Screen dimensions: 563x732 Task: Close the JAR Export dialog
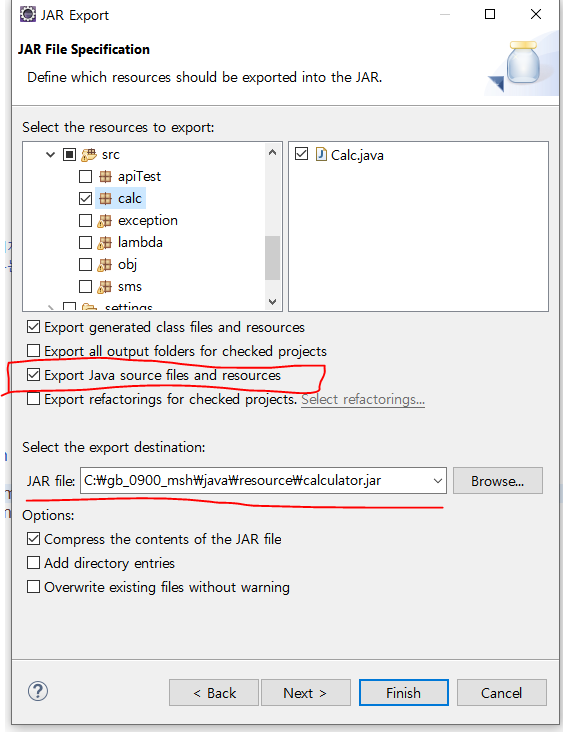pyautogui.click(x=535, y=14)
